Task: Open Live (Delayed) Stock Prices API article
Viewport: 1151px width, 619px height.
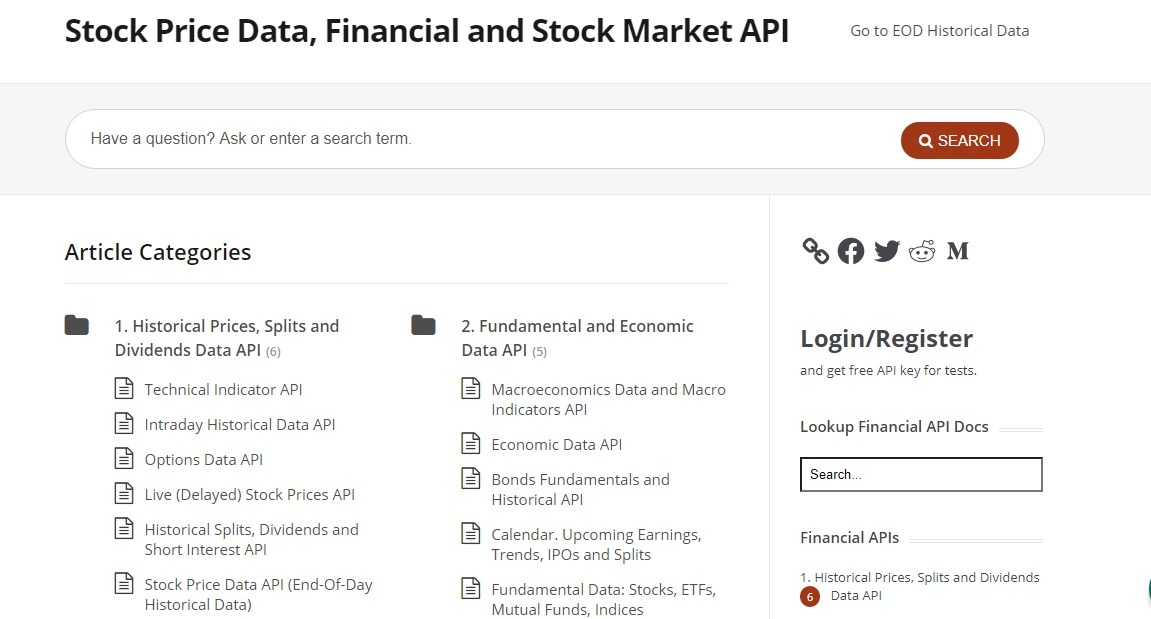Action: (250, 494)
